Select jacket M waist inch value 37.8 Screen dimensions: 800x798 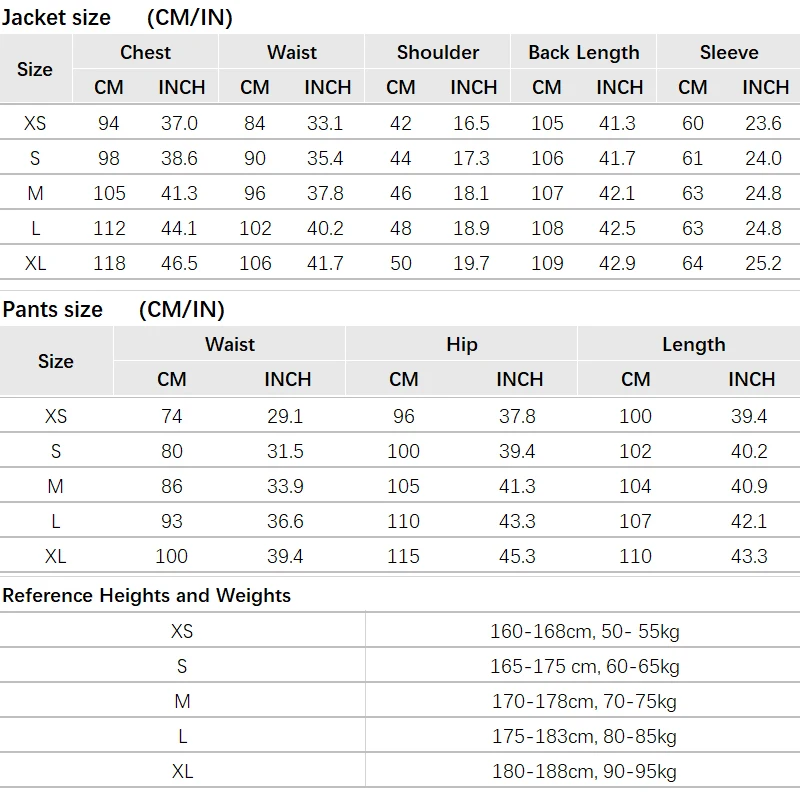tap(325, 193)
